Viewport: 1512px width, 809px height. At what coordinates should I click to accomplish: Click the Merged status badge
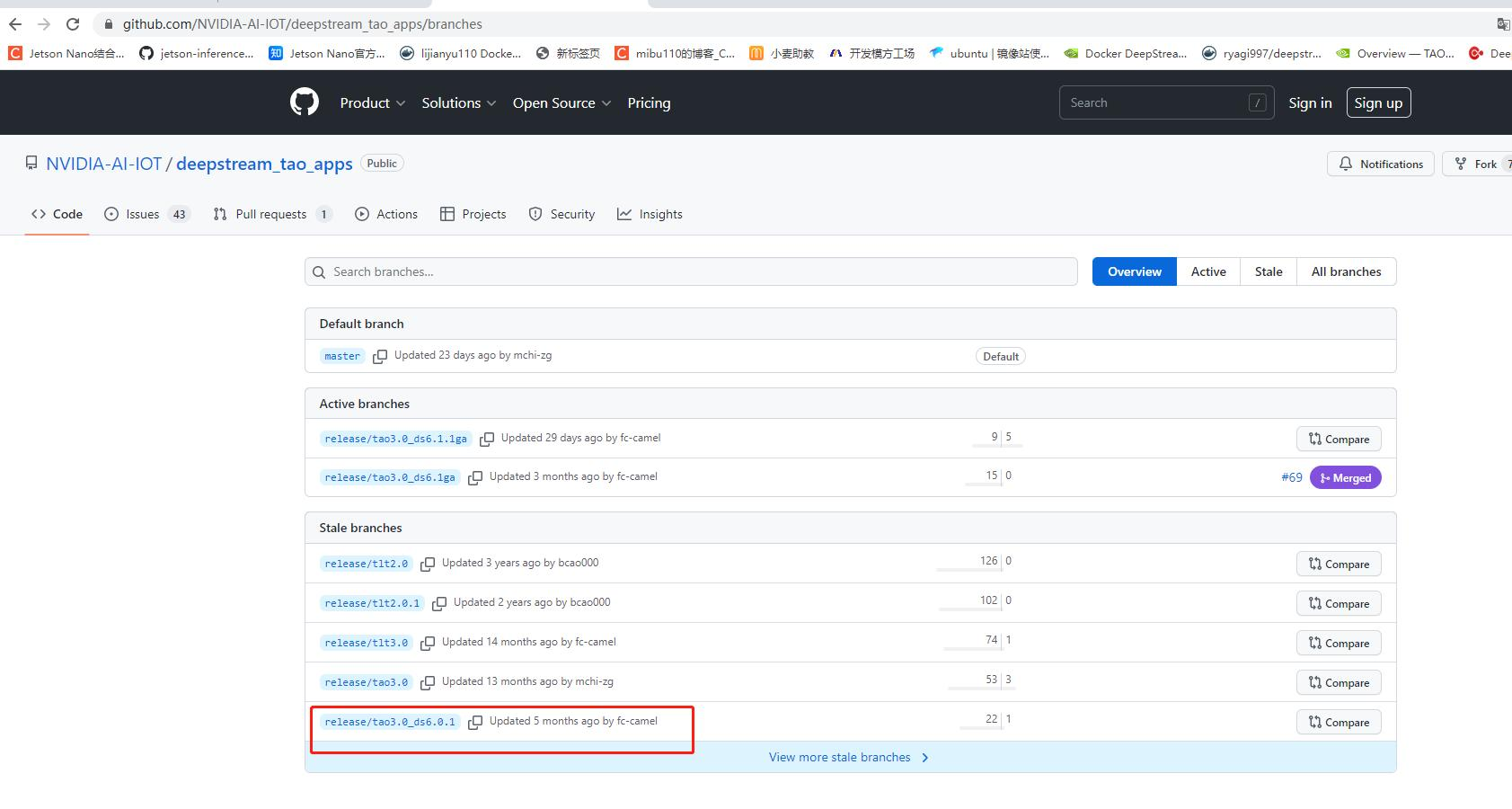click(1346, 477)
